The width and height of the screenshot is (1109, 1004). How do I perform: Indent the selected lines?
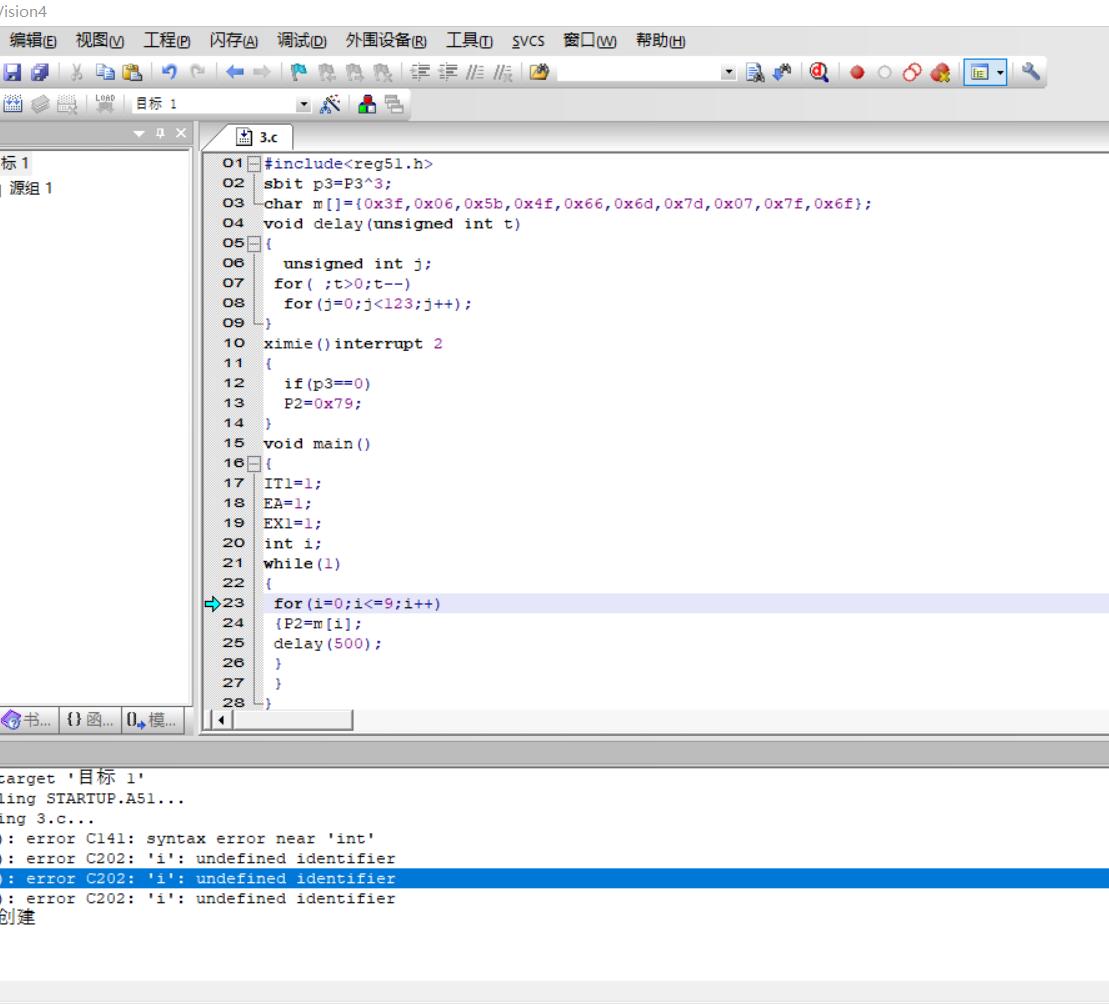[x=420, y=72]
